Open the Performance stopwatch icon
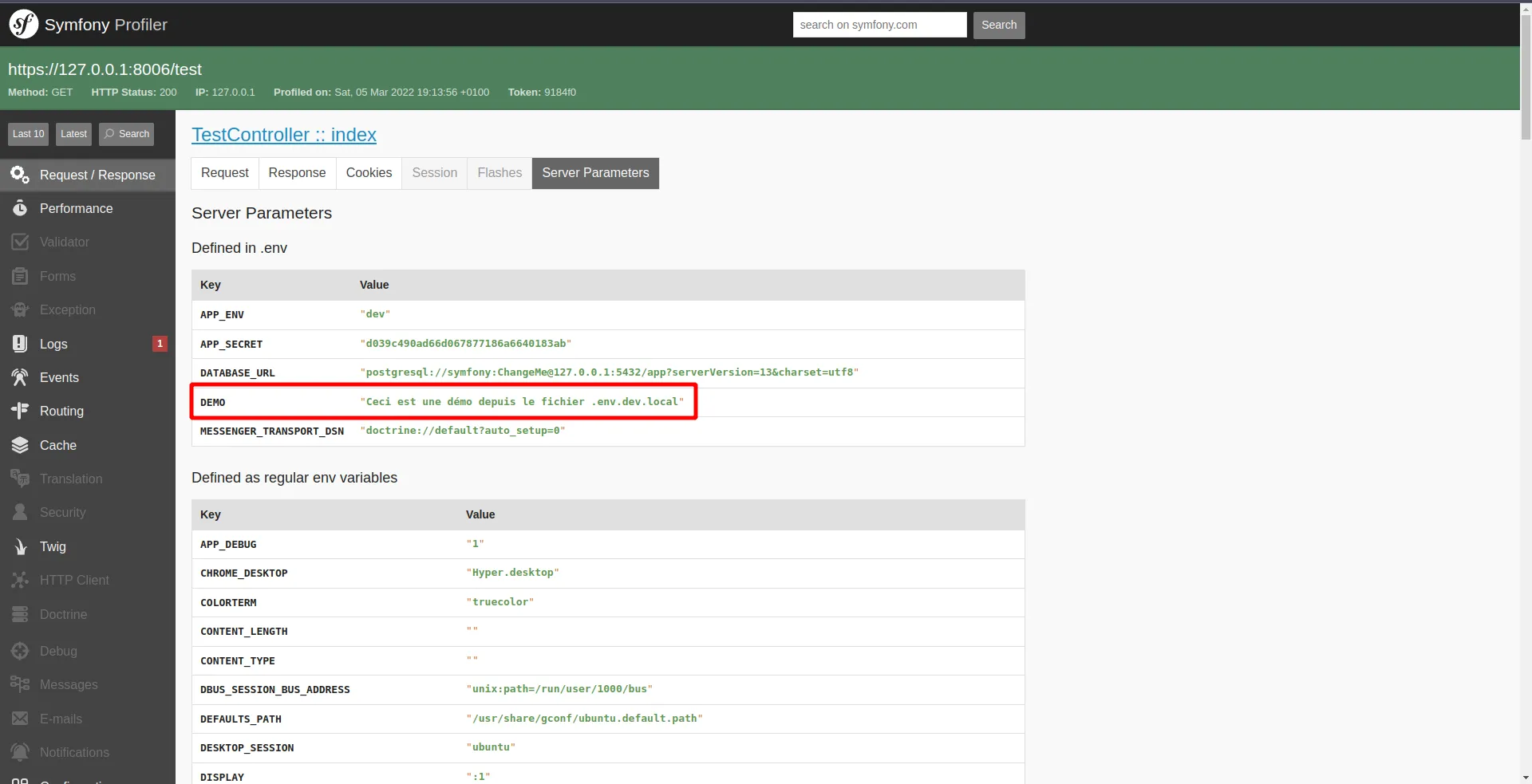Viewport: 1532px width, 784px height. 20,208
